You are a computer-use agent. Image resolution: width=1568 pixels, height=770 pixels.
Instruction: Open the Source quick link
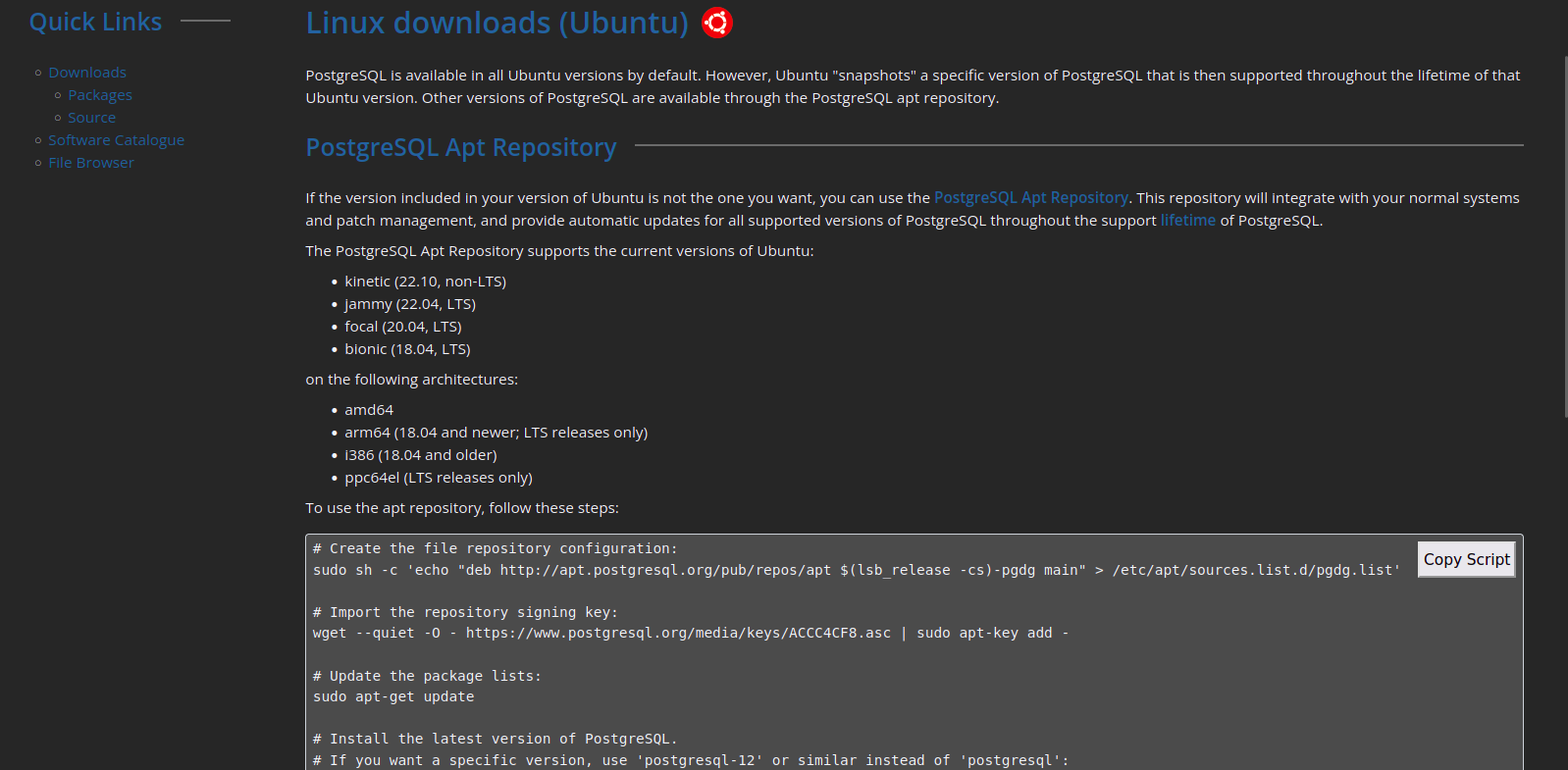point(91,118)
